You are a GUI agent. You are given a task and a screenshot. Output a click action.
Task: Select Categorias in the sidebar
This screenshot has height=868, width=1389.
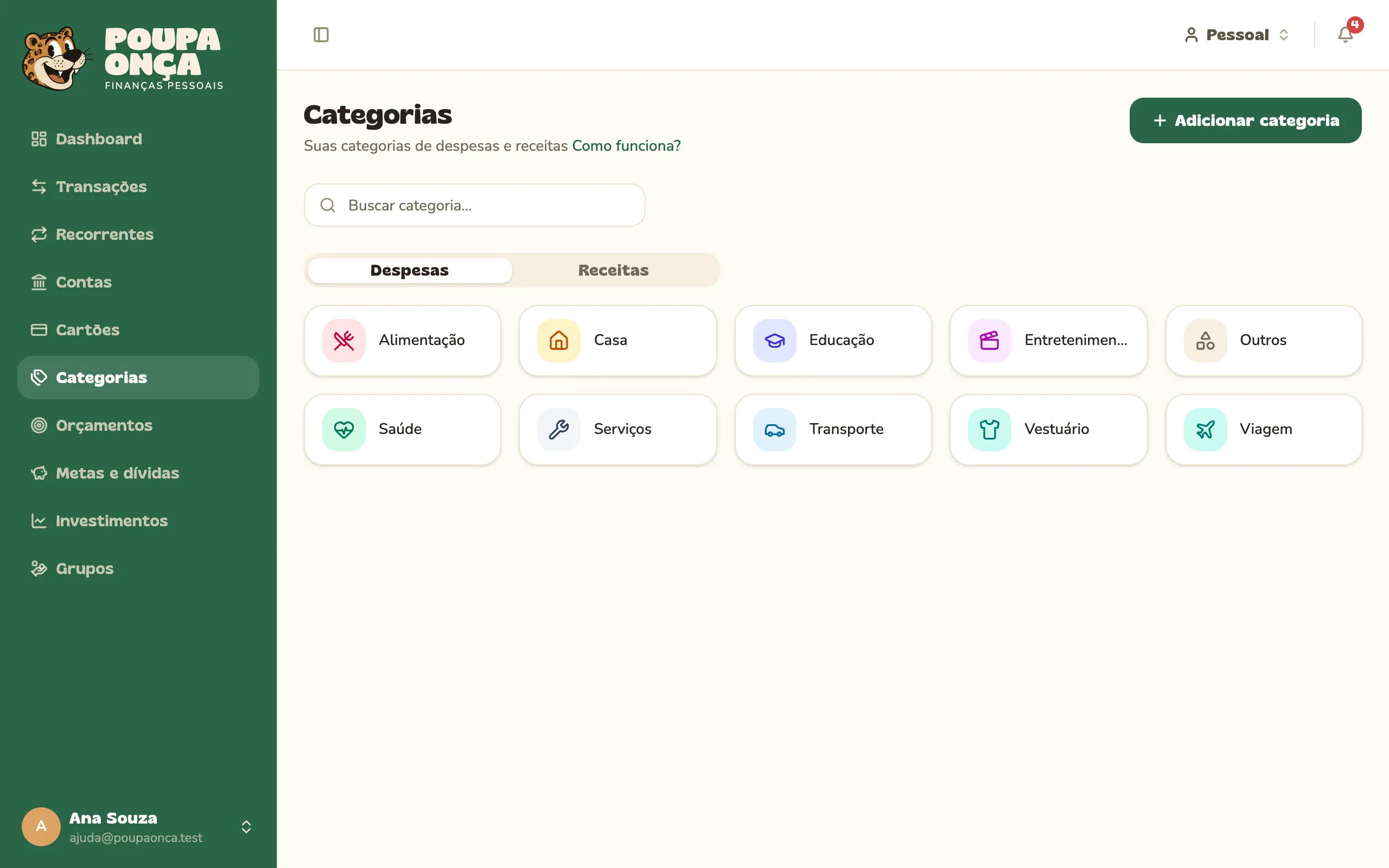click(x=138, y=377)
